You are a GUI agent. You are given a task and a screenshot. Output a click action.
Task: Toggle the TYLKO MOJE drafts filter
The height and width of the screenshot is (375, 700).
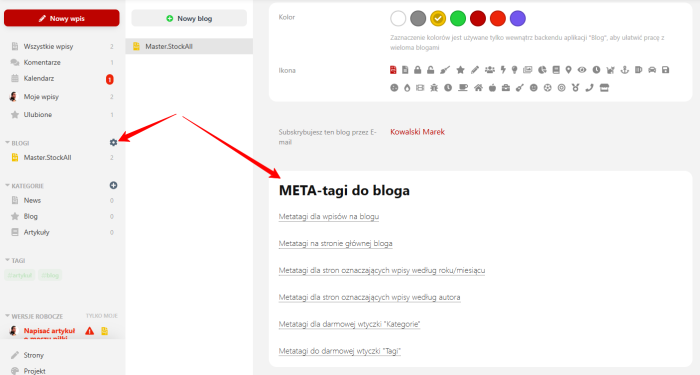[101, 316]
